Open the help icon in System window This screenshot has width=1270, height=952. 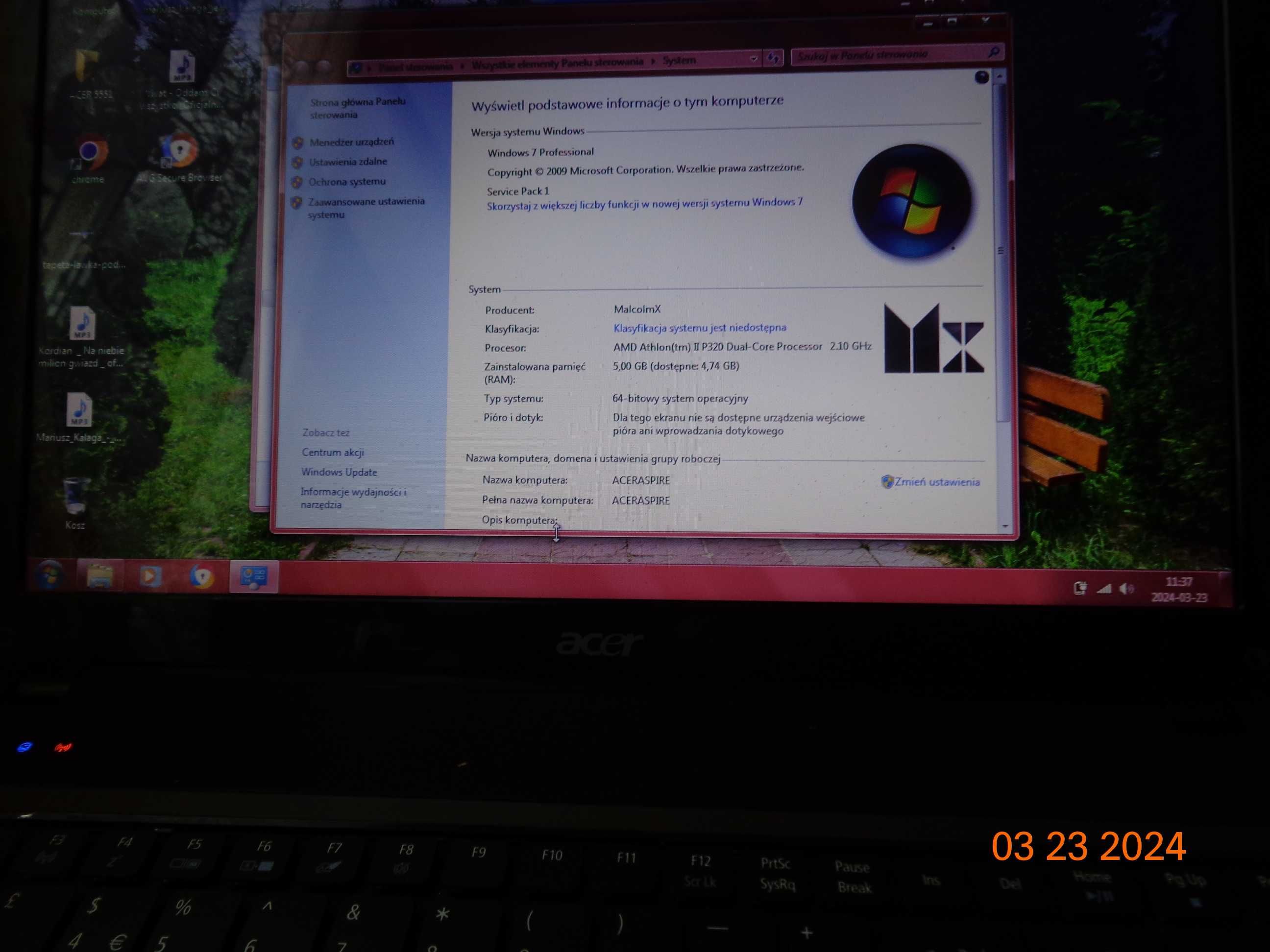click(x=981, y=77)
